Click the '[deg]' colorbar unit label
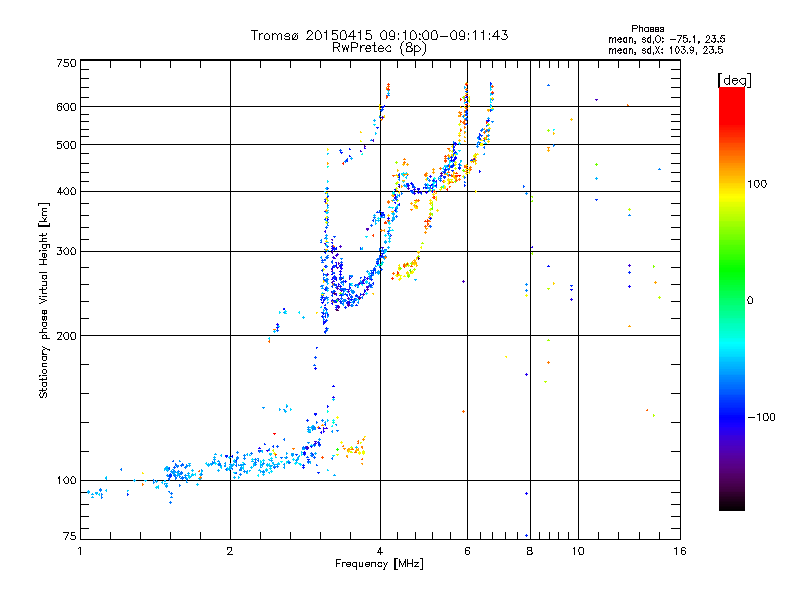 pyautogui.click(x=734, y=80)
